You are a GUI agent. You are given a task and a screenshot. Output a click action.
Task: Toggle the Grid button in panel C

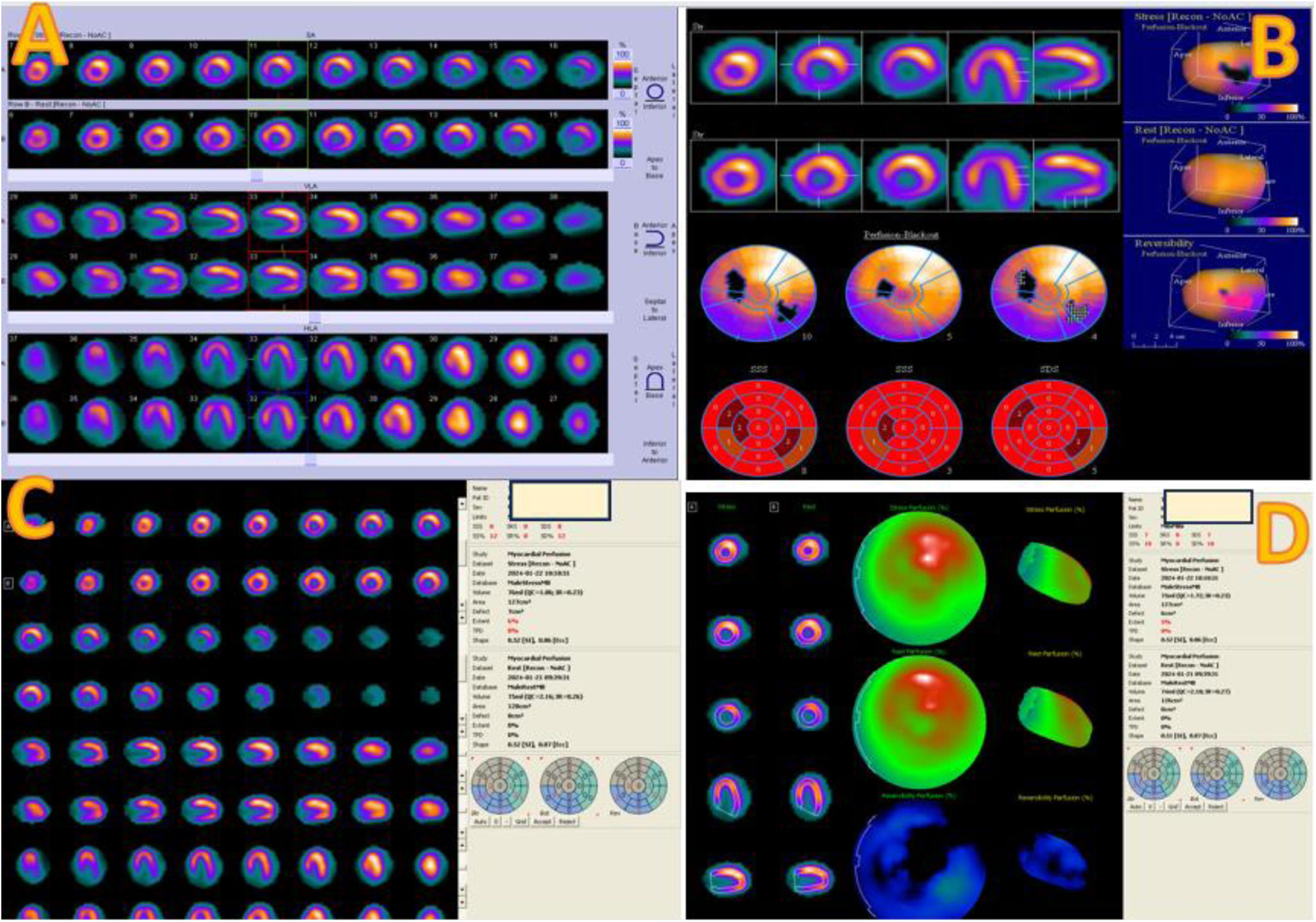pos(521,822)
